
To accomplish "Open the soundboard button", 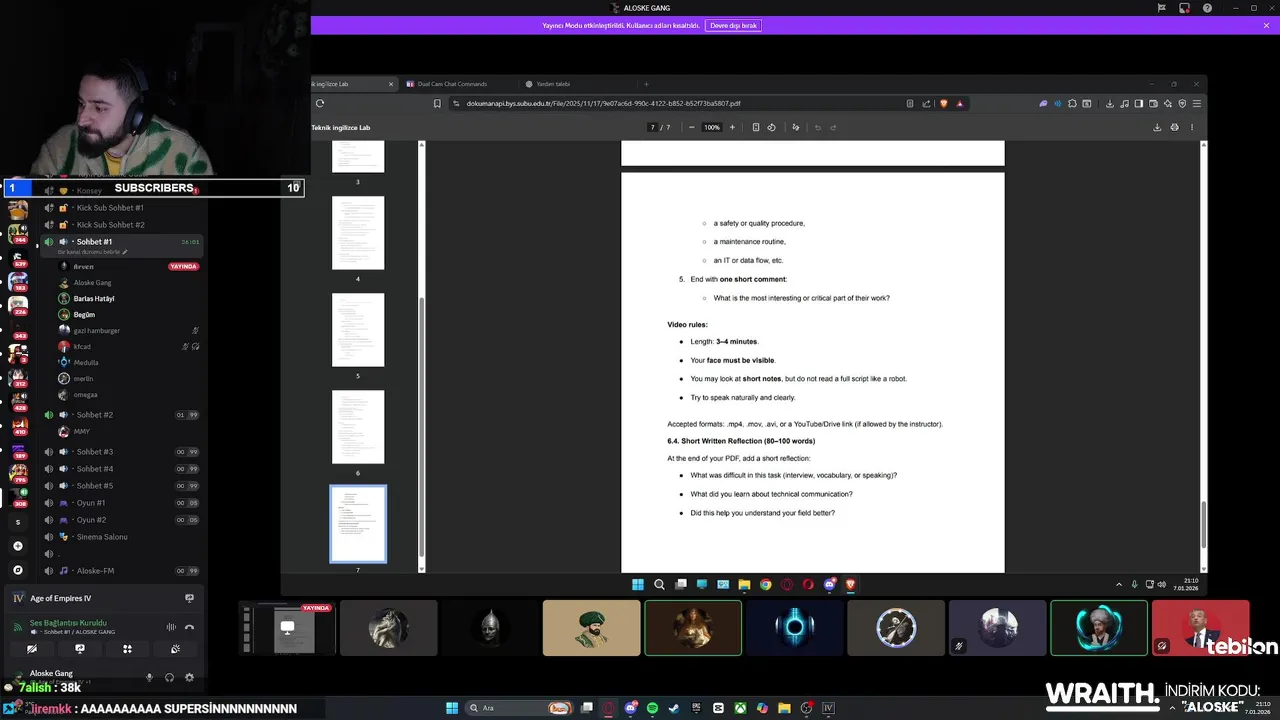I will point(175,649).
